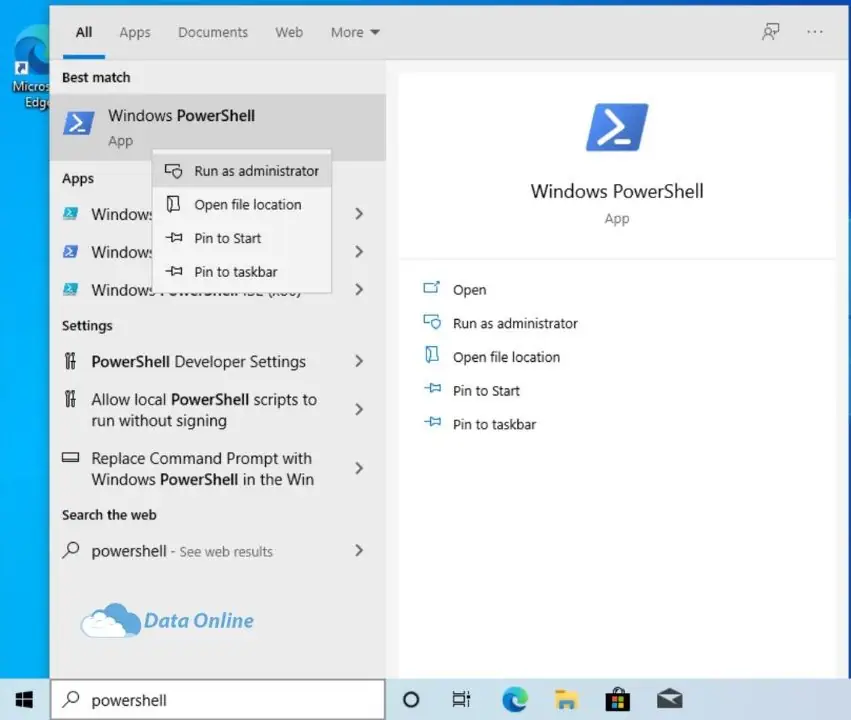Viewport: 851px width, 720px height.
Task: Expand third Windows app result chevron
Action: coord(359,290)
